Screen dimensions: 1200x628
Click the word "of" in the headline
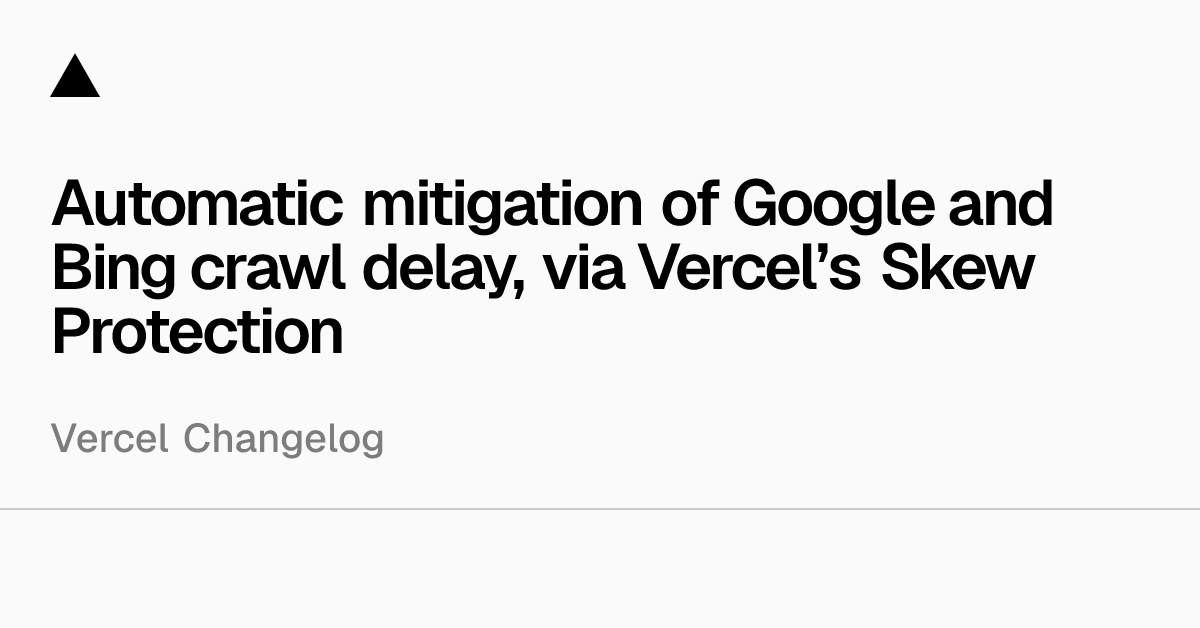691,203
